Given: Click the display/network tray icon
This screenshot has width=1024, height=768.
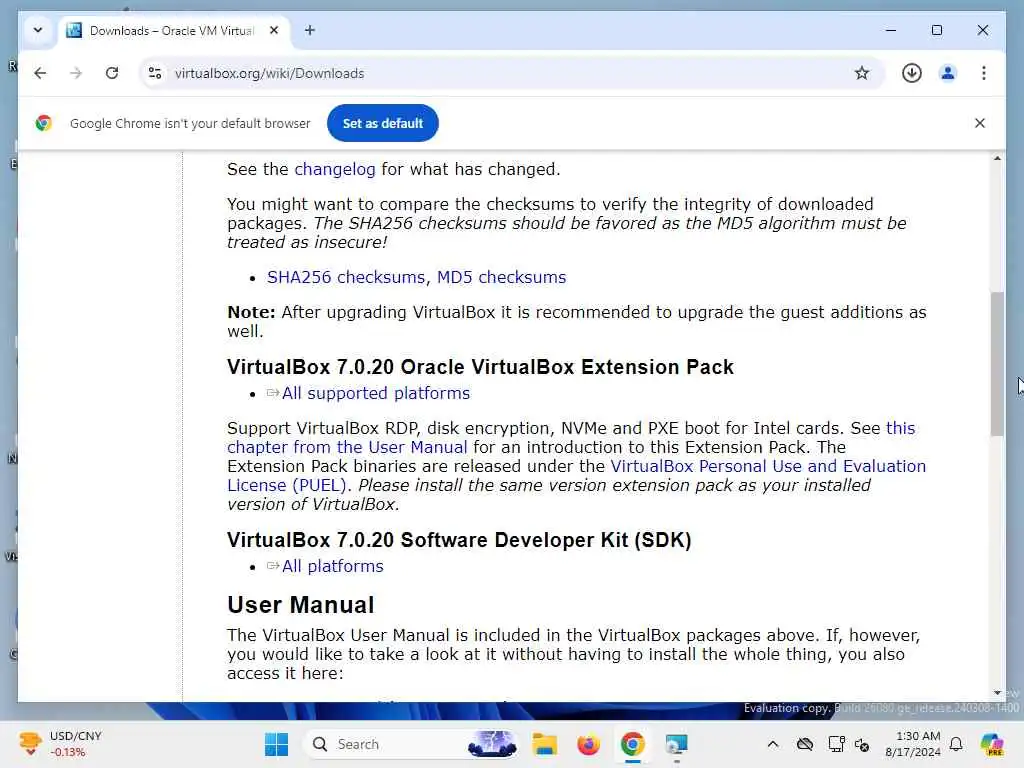Looking at the screenshot, I should [836, 744].
